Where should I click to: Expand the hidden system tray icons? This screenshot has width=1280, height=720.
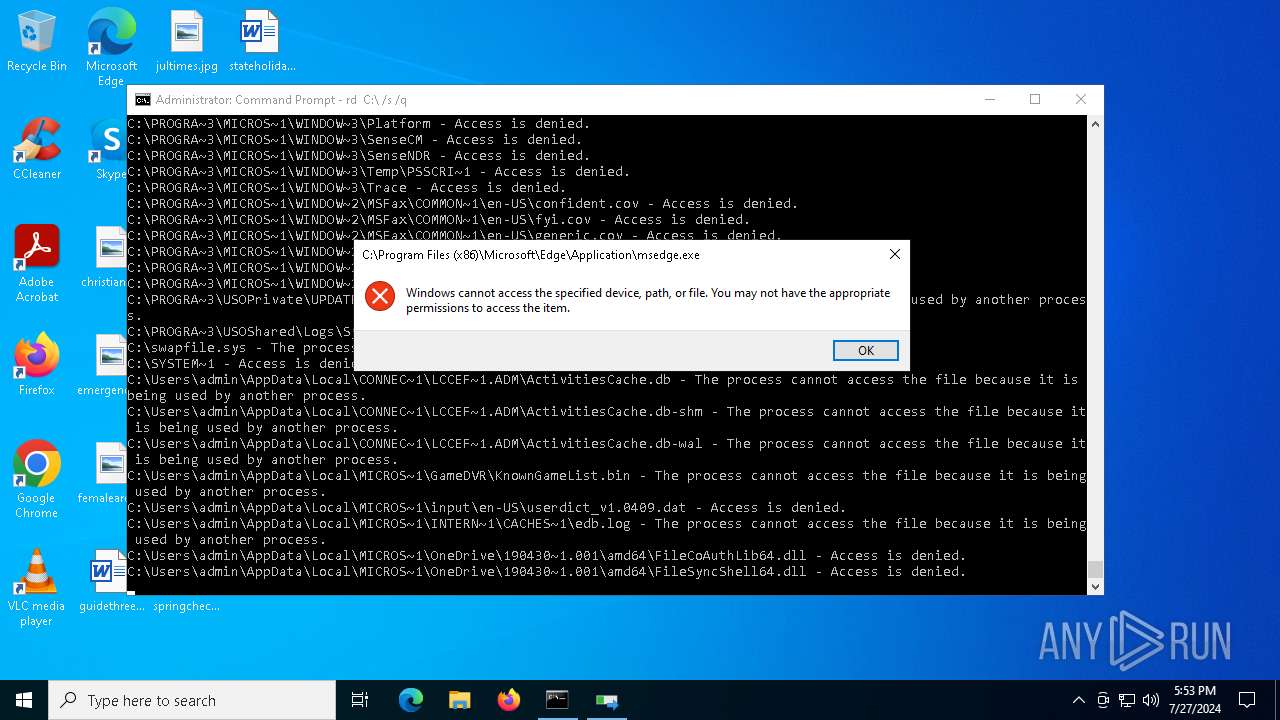pyautogui.click(x=1078, y=700)
